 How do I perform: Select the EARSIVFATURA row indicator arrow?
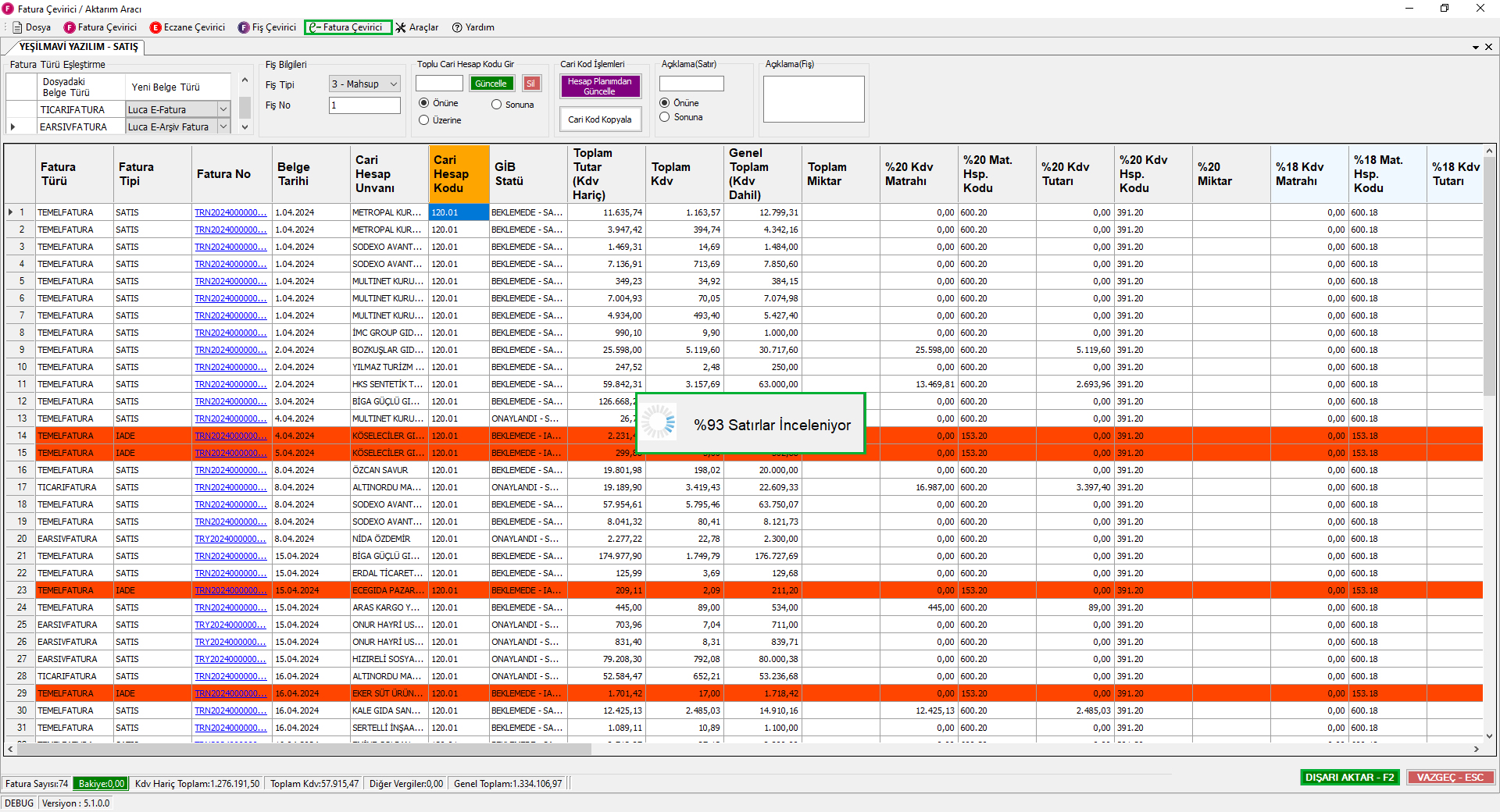(12, 126)
